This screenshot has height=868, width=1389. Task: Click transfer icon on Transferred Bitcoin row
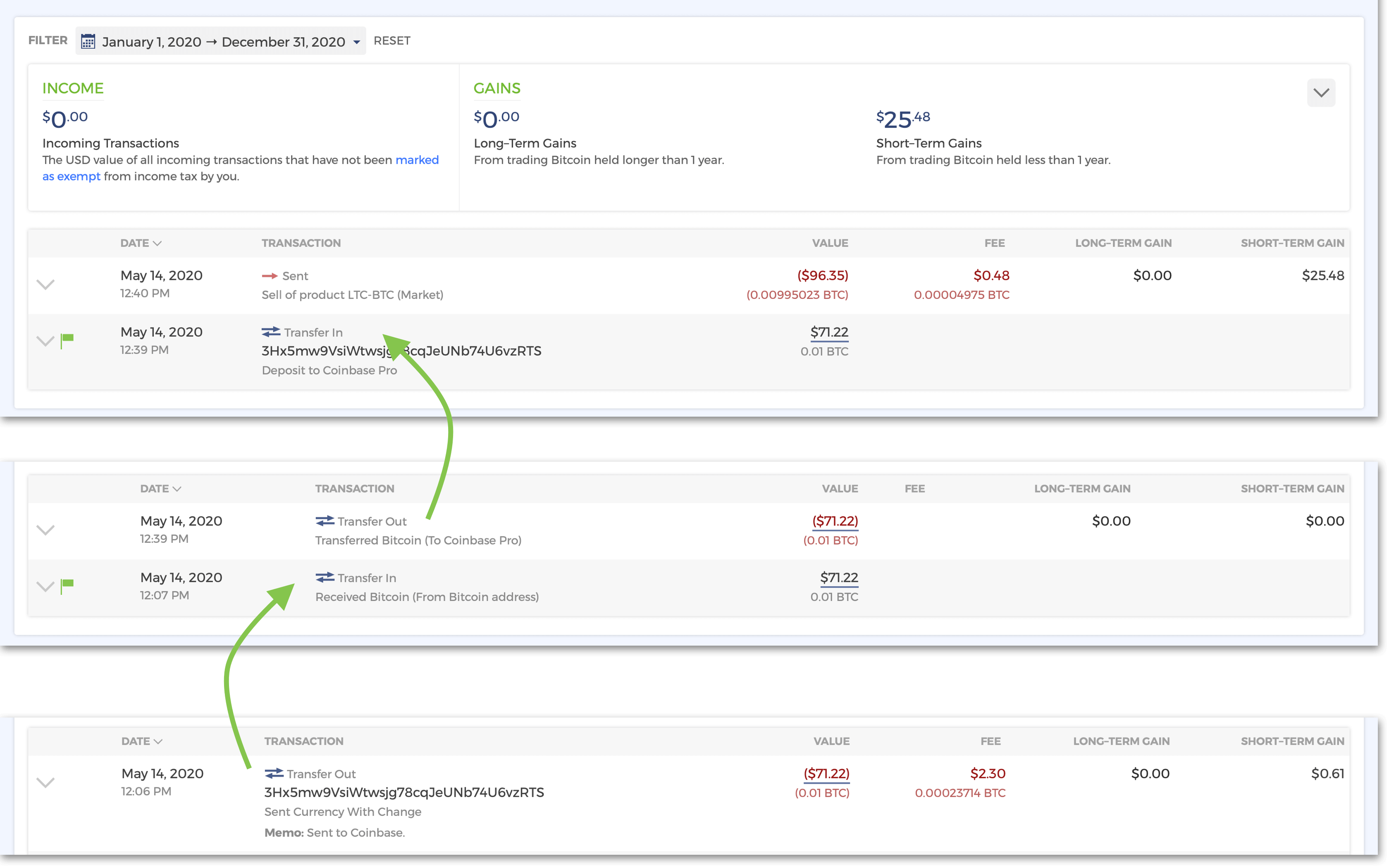point(325,521)
